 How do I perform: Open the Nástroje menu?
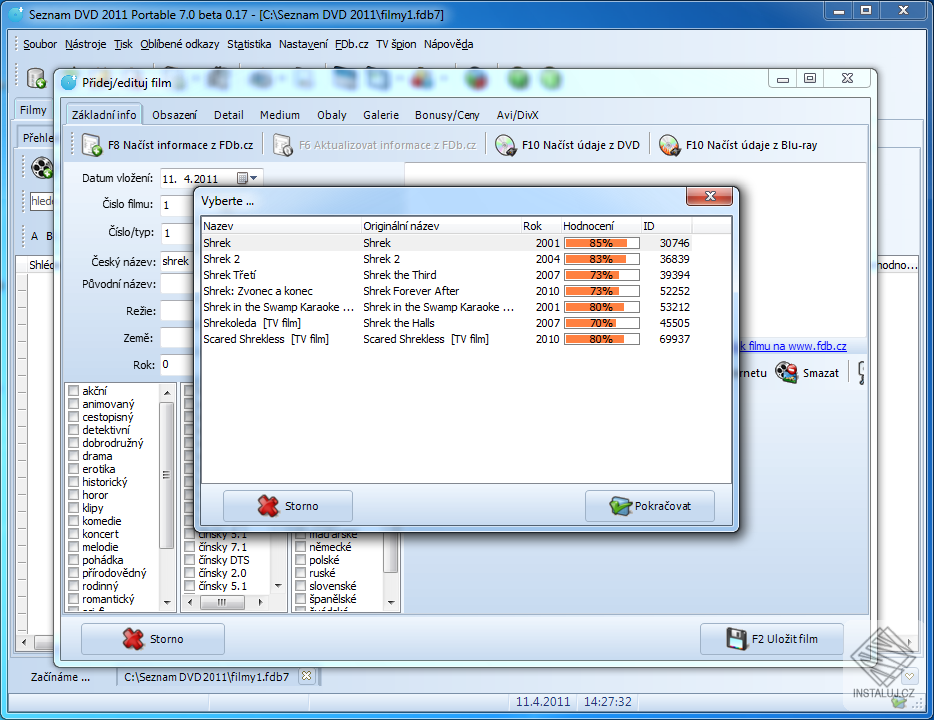click(85, 44)
